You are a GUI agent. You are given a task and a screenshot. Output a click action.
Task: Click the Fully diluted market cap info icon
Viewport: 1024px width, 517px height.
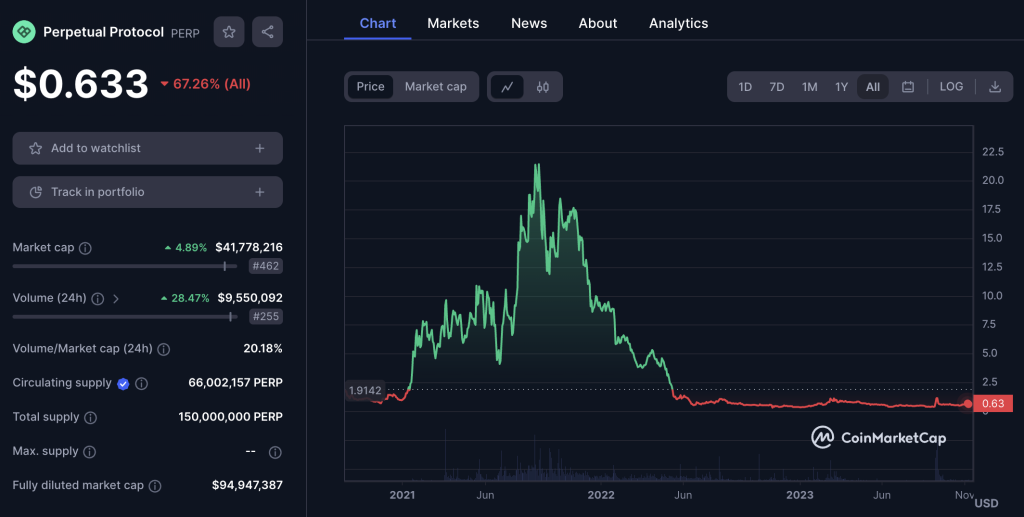point(155,486)
